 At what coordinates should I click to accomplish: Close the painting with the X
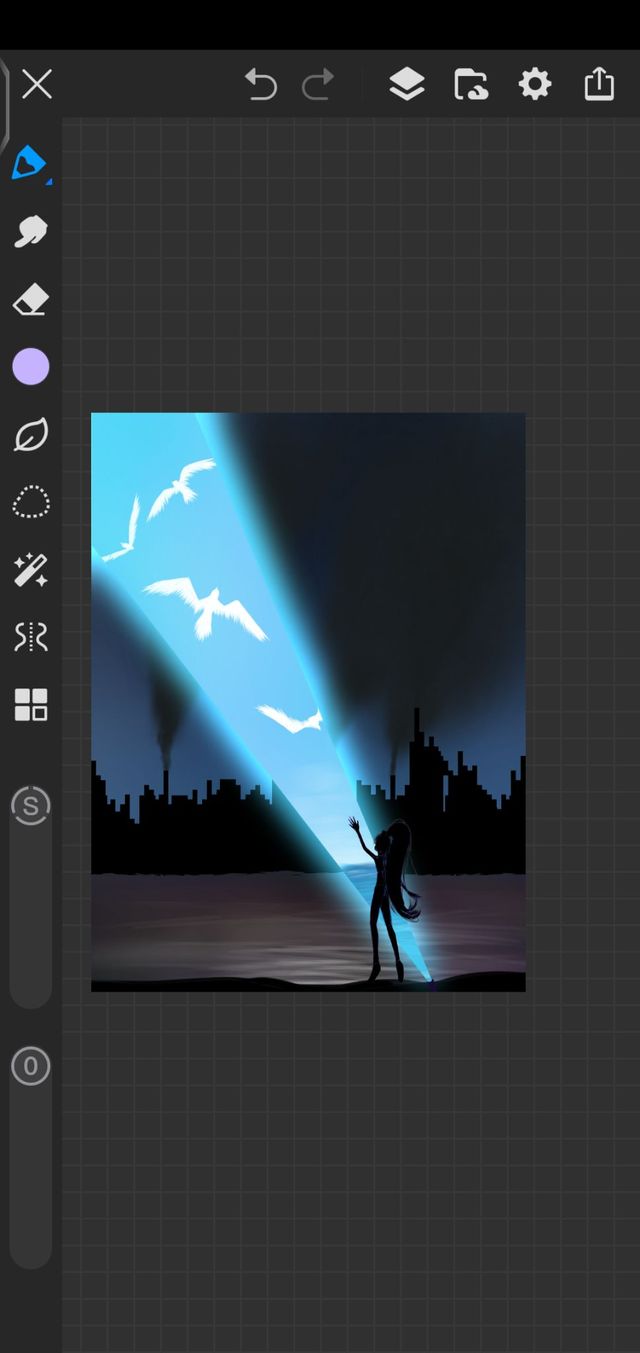(x=37, y=84)
